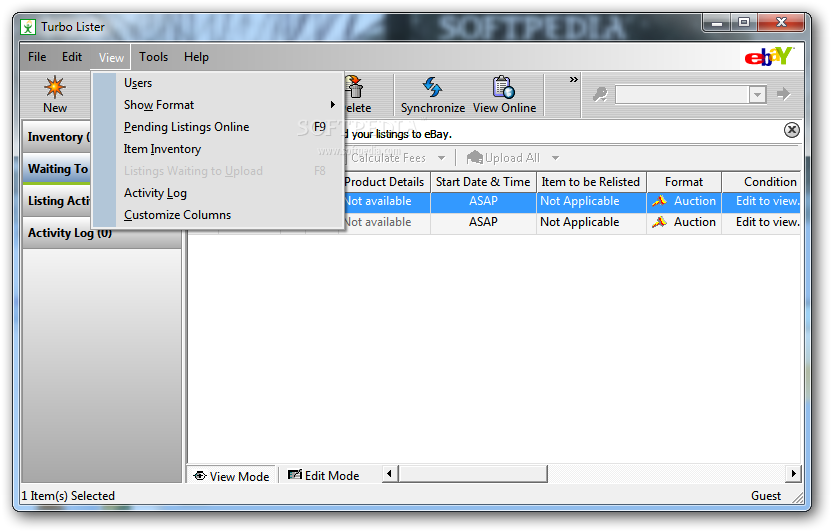Click the Calculate Fees button
The image size is (832, 532).
click(x=388, y=158)
